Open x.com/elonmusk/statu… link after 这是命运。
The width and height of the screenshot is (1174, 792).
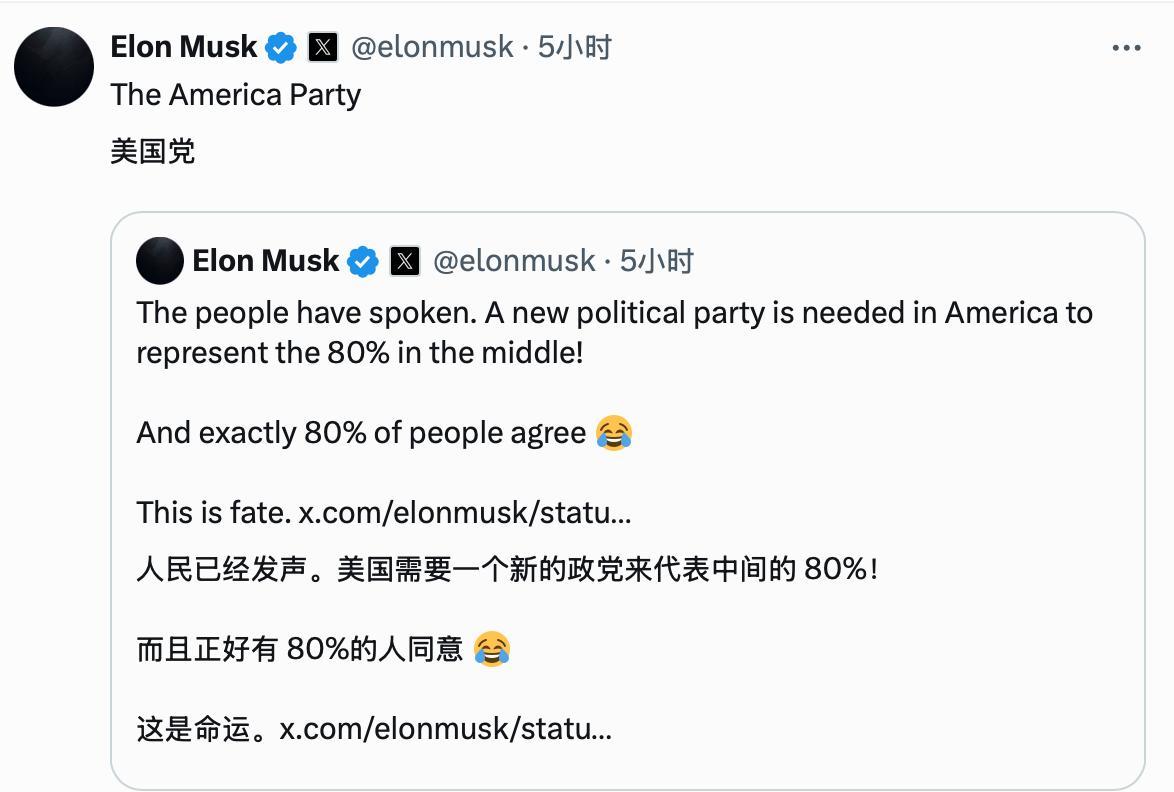(445, 728)
